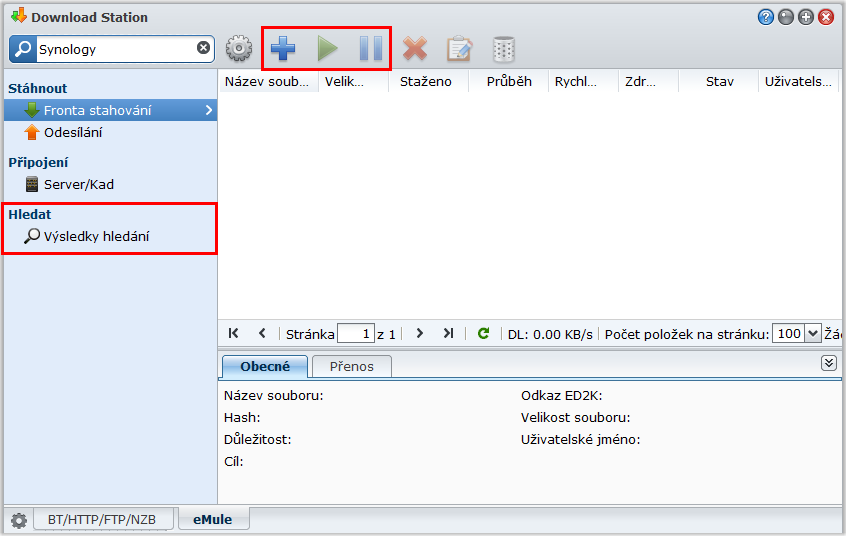Sort by the Stav column header
The image size is (846, 536).
coord(719,82)
